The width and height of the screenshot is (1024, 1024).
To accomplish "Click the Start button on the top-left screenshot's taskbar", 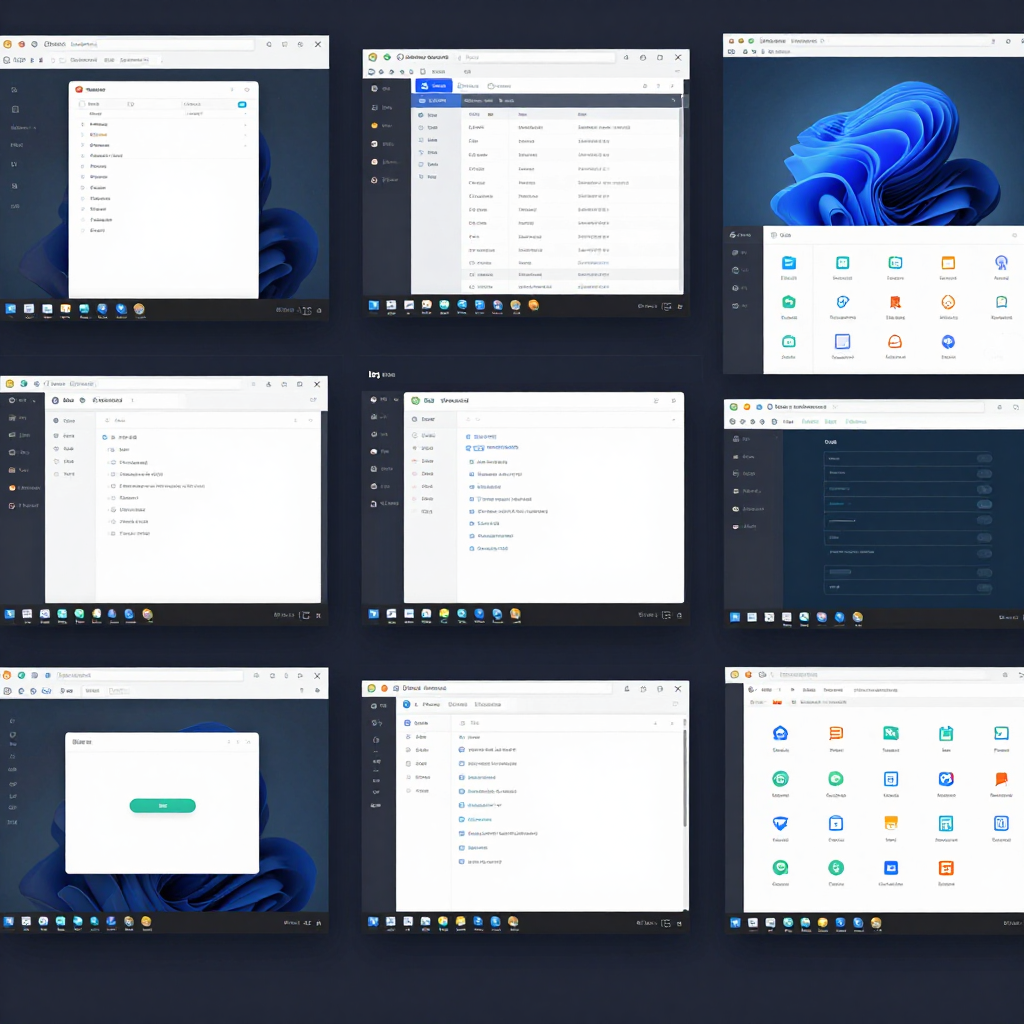I will pos(11,310).
